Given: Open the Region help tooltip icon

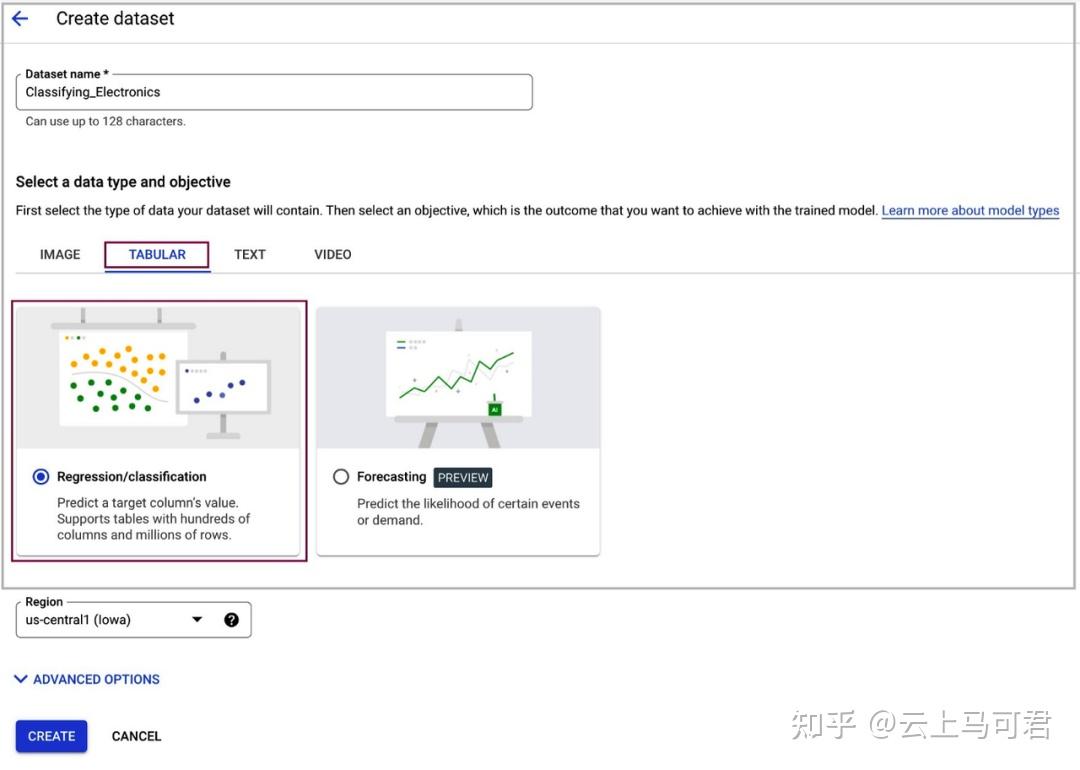Looking at the screenshot, I should pyautogui.click(x=231, y=619).
